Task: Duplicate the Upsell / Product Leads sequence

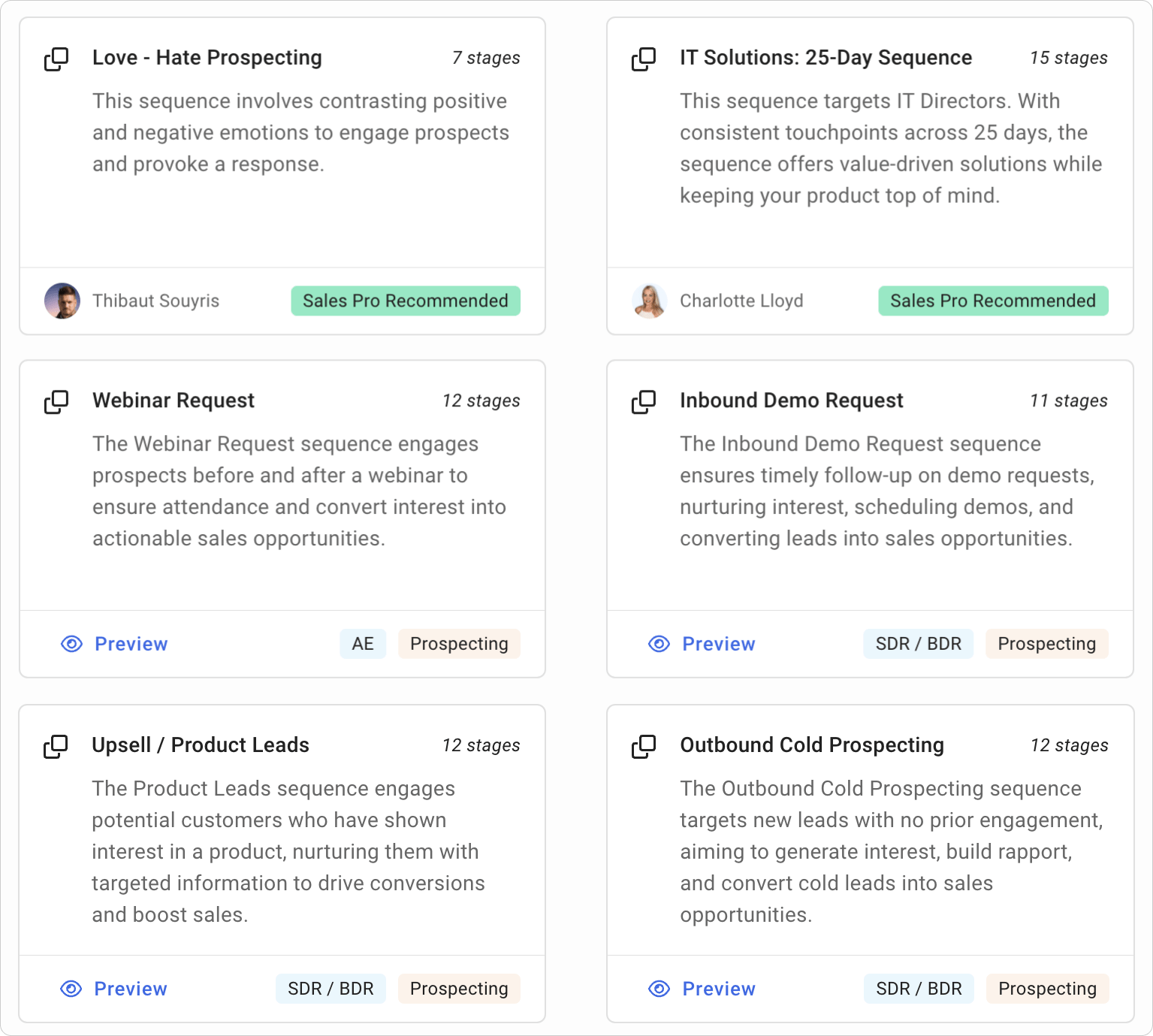Action: tap(56, 746)
